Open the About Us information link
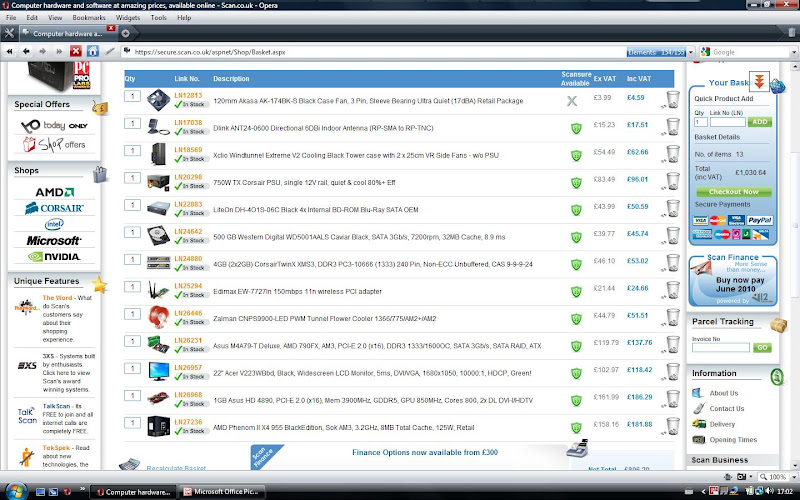The width and height of the screenshot is (800, 500). [x=723, y=393]
